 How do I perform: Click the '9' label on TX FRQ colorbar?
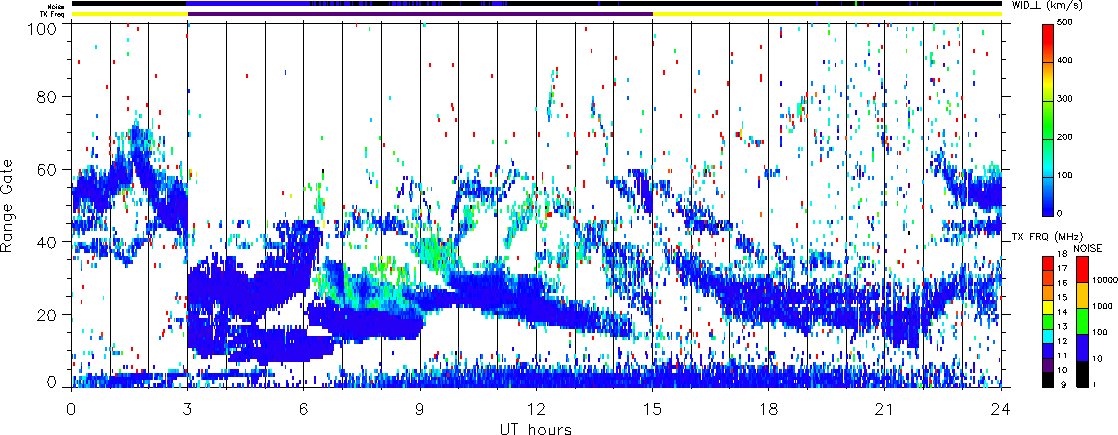pos(1064,385)
